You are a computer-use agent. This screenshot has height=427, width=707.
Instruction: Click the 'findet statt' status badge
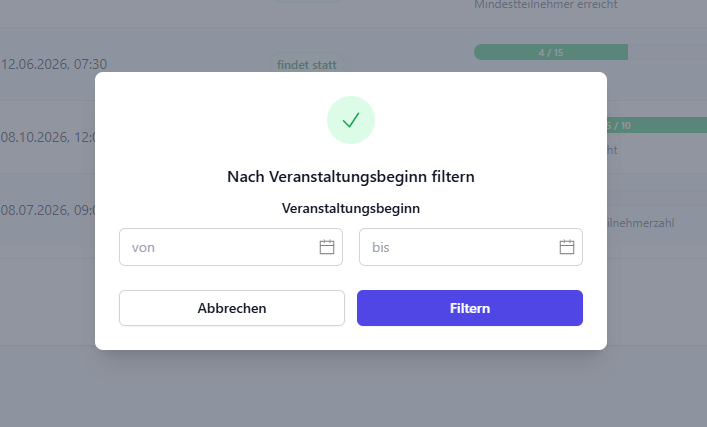[x=306, y=64]
